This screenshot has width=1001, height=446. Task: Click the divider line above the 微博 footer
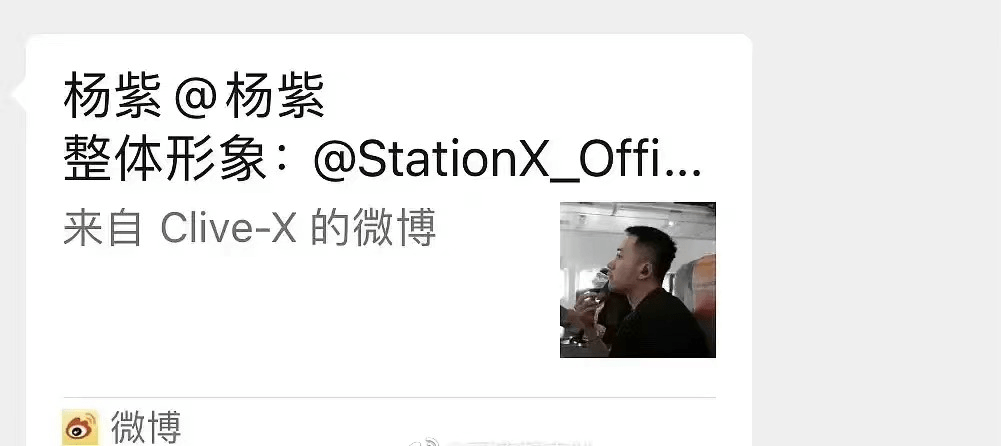tap(389, 398)
